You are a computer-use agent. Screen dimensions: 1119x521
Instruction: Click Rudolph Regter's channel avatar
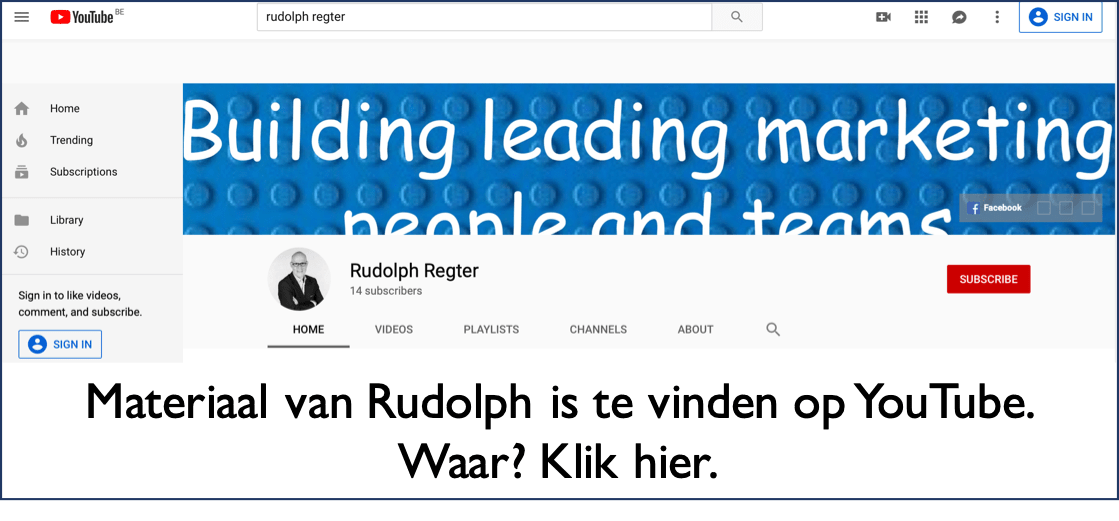[x=299, y=279]
